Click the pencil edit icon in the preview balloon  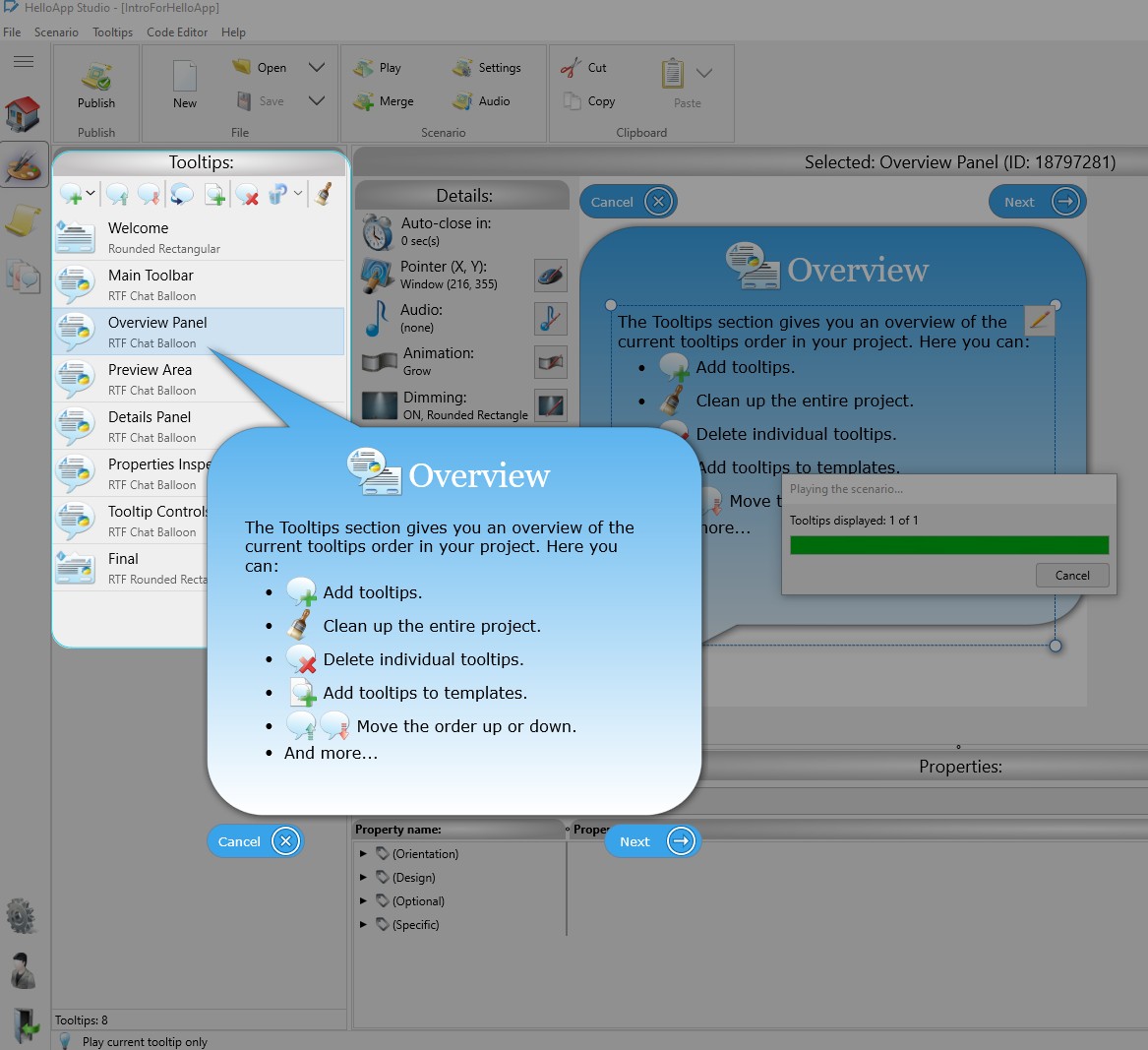[x=1040, y=319]
